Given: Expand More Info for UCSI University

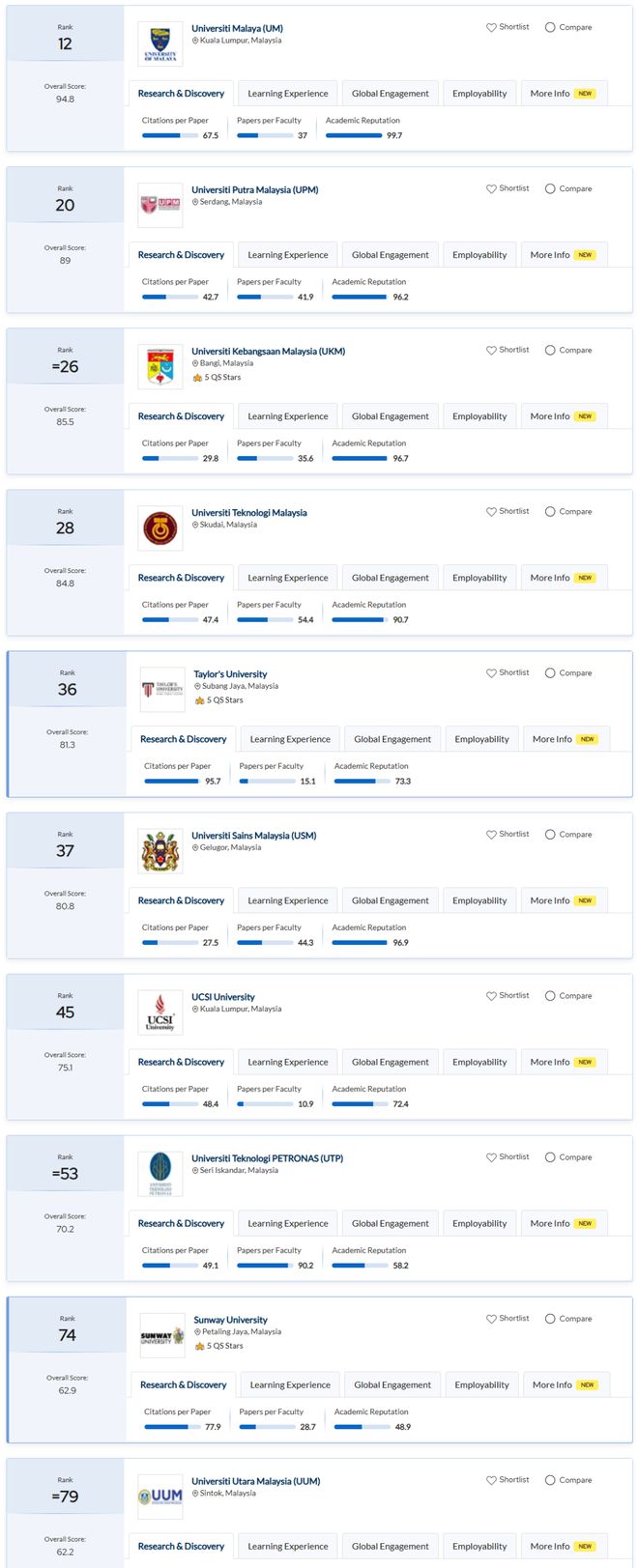Looking at the screenshot, I should [564, 1062].
